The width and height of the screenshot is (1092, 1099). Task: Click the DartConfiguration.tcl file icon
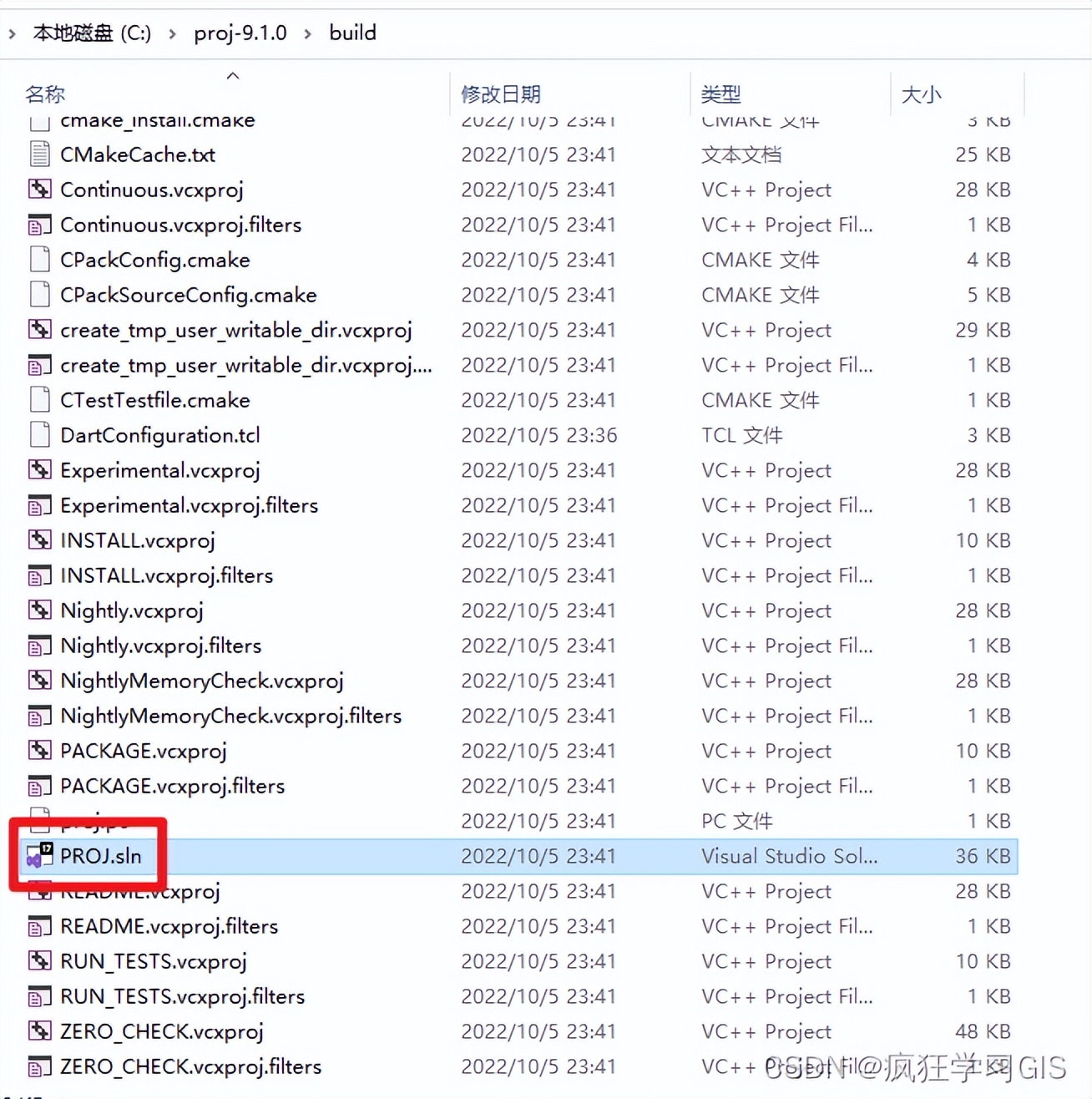coord(39,435)
